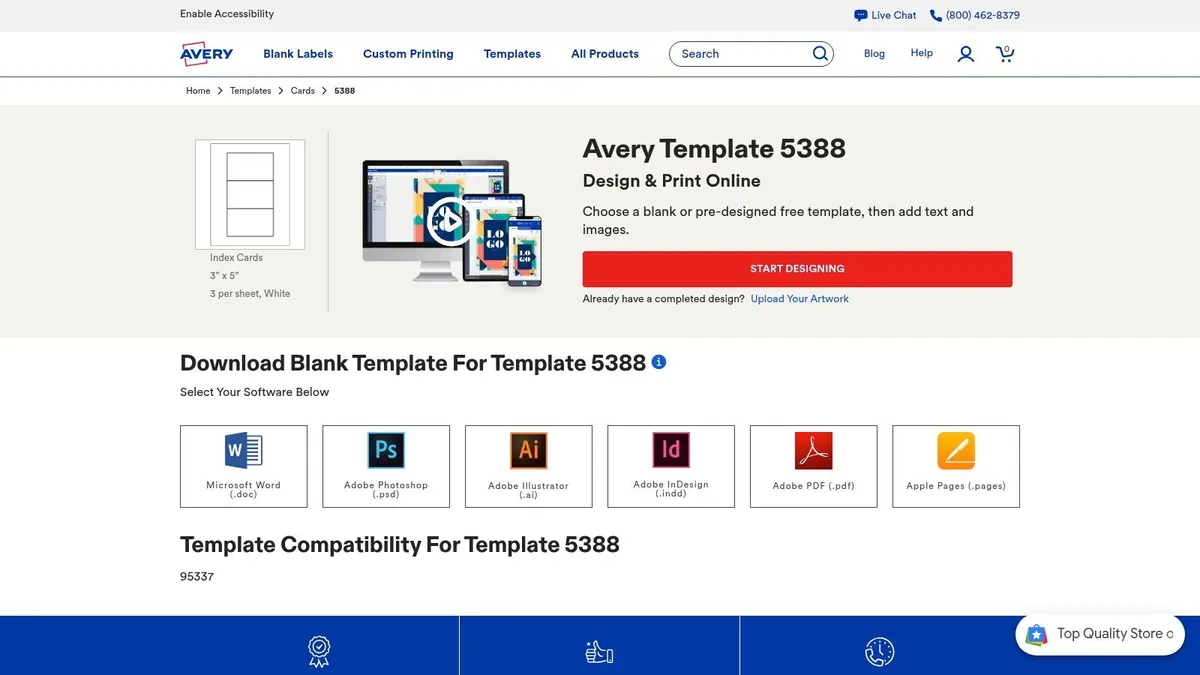Select the Adobe PDF icon

(x=814, y=450)
